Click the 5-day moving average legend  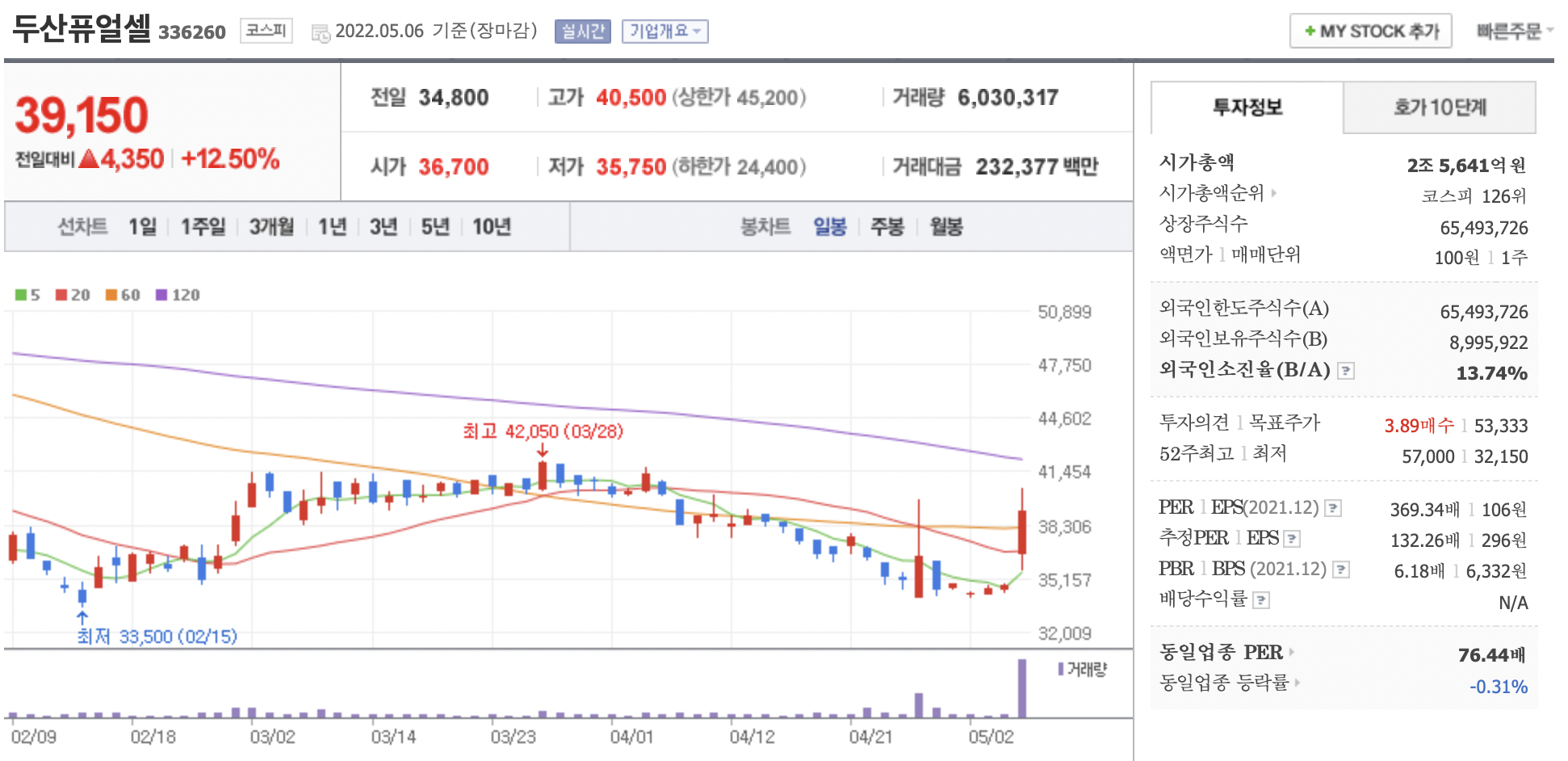point(27,295)
